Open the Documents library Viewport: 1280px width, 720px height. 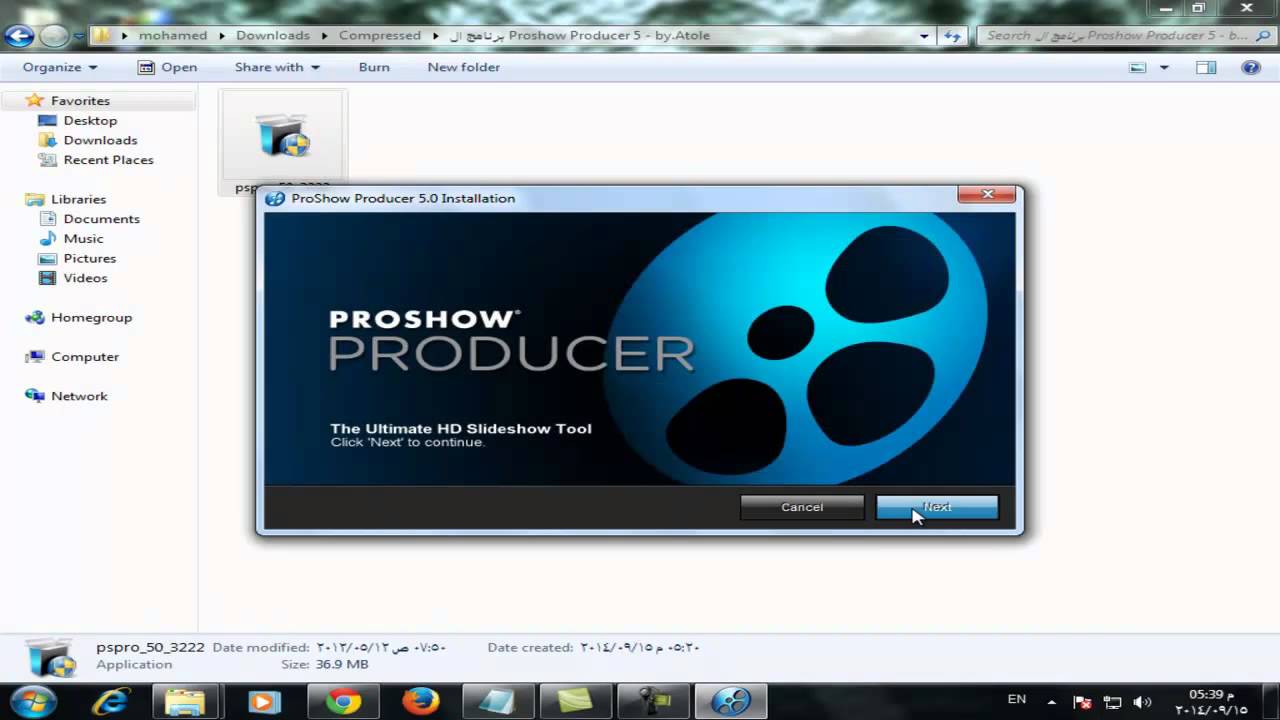point(101,219)
